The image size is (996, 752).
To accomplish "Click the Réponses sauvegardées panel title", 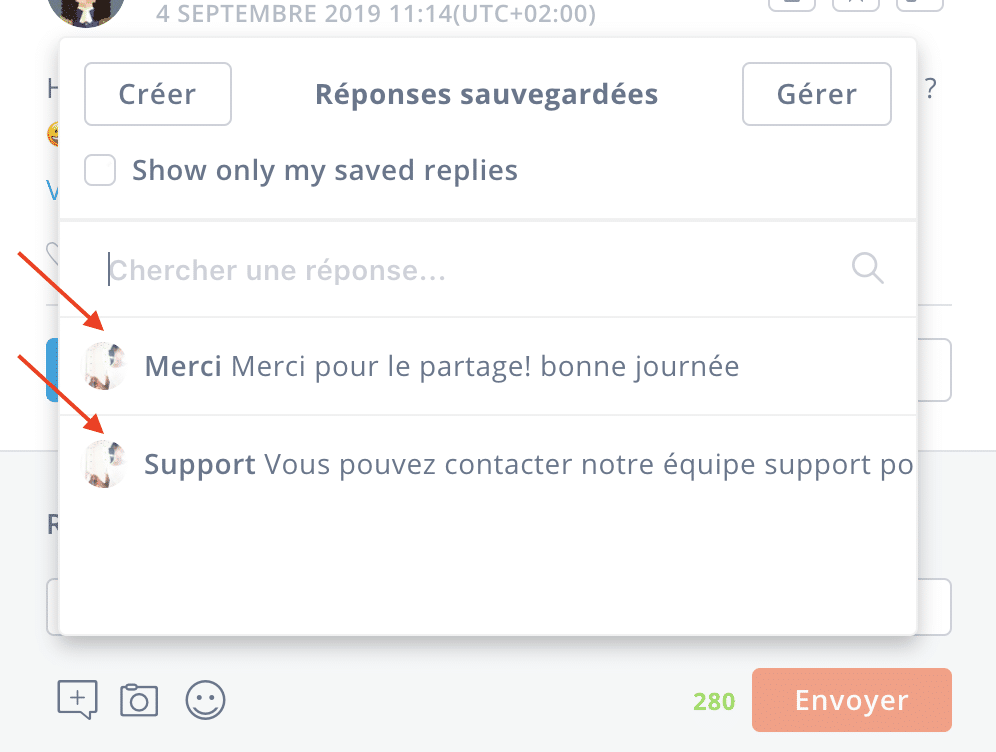I will coord(487,95).
